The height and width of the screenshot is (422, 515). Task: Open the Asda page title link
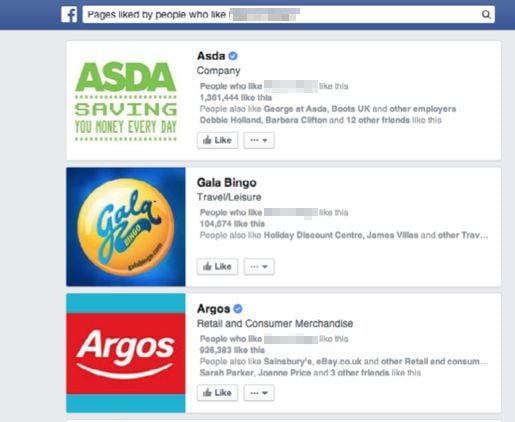coord(211,56)
